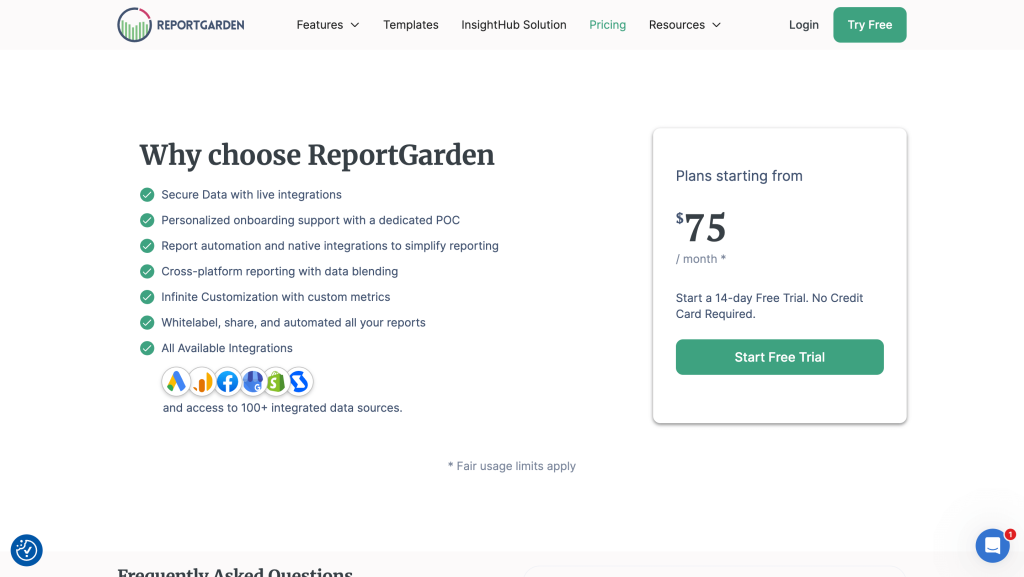
Task: Expand the Features dropdown
Action: 328,24
